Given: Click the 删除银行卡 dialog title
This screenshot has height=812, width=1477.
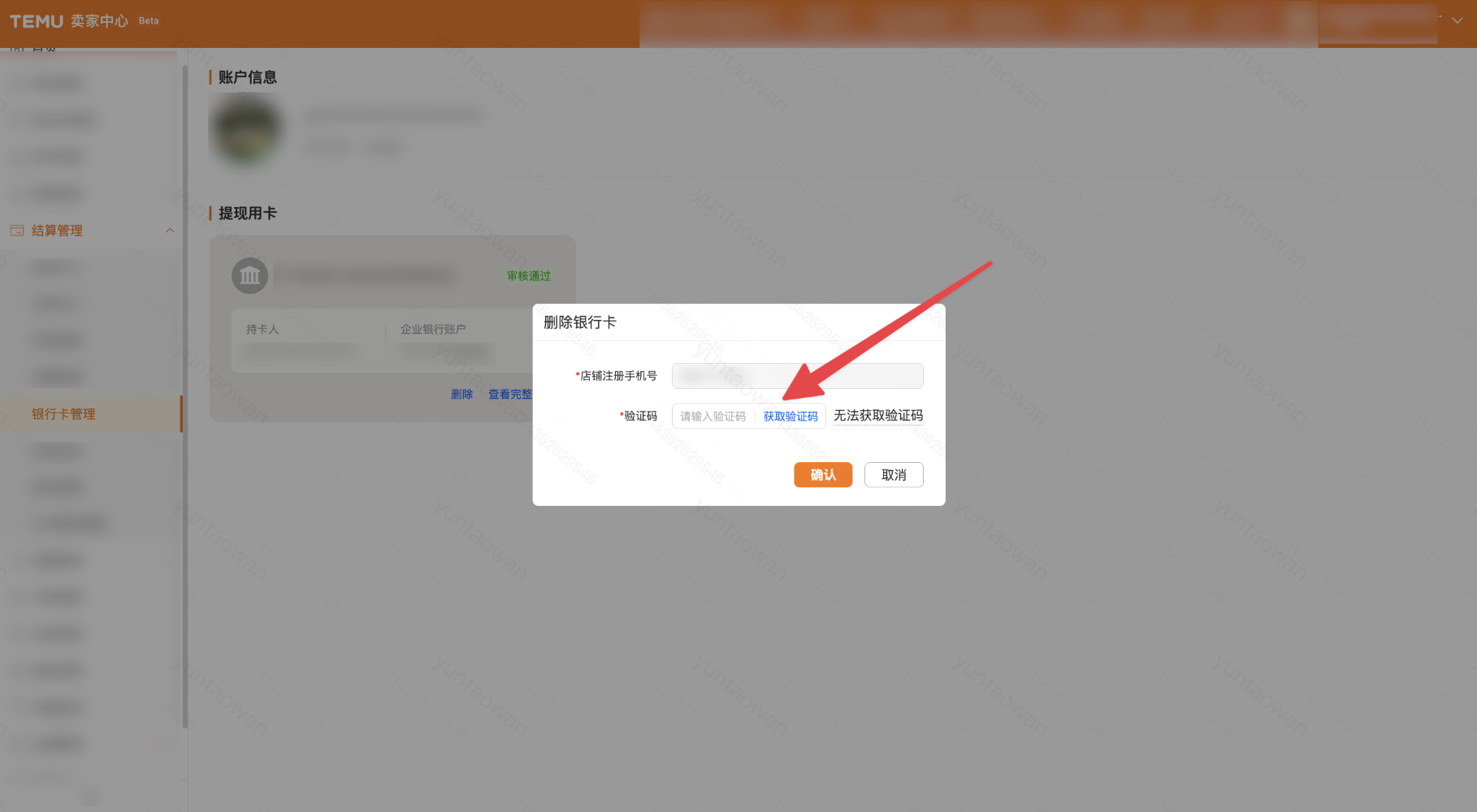Looking at the screenshot, I should point(579,322).
